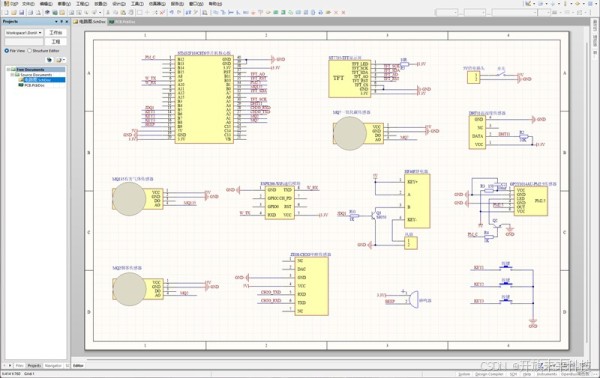Open the Workspace1.DsnWrk dropdown

[x=24, y=33]
